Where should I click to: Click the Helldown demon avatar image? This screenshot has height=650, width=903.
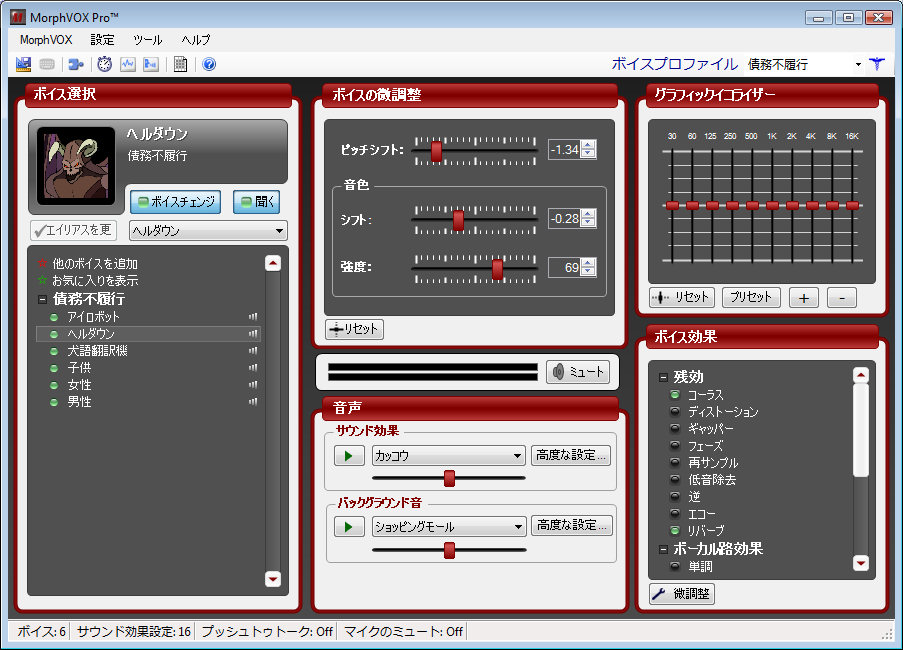coord(76,166)
